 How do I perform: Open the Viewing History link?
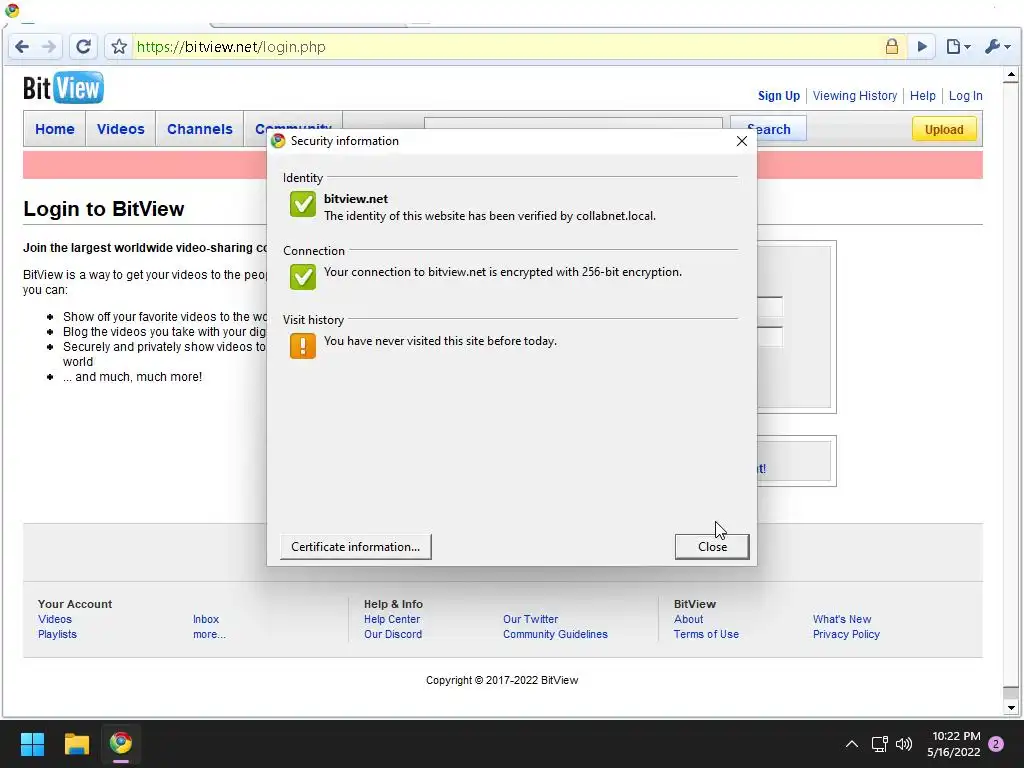coord(855,96)
